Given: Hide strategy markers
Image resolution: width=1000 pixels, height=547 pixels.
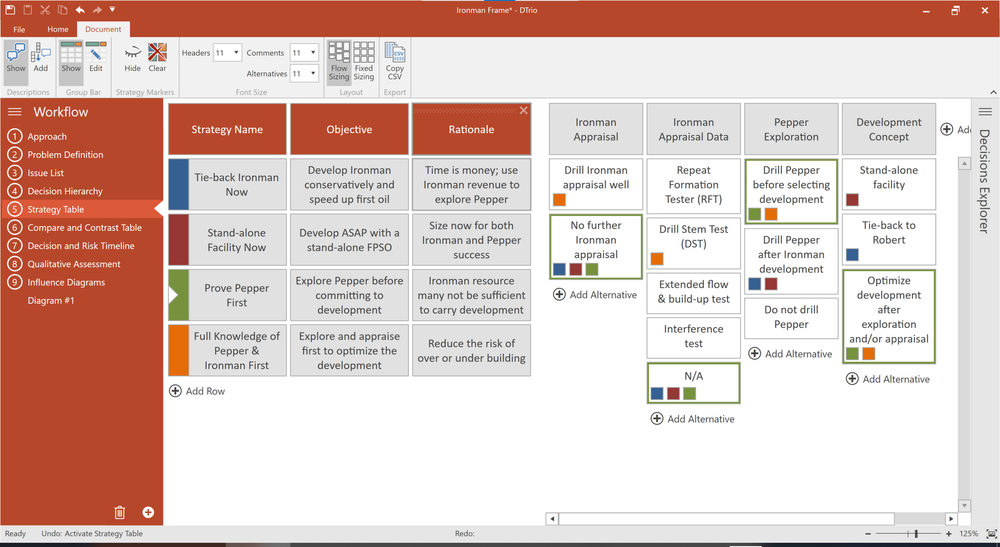Looking at the screenshot, I should (x=133, y=58).
